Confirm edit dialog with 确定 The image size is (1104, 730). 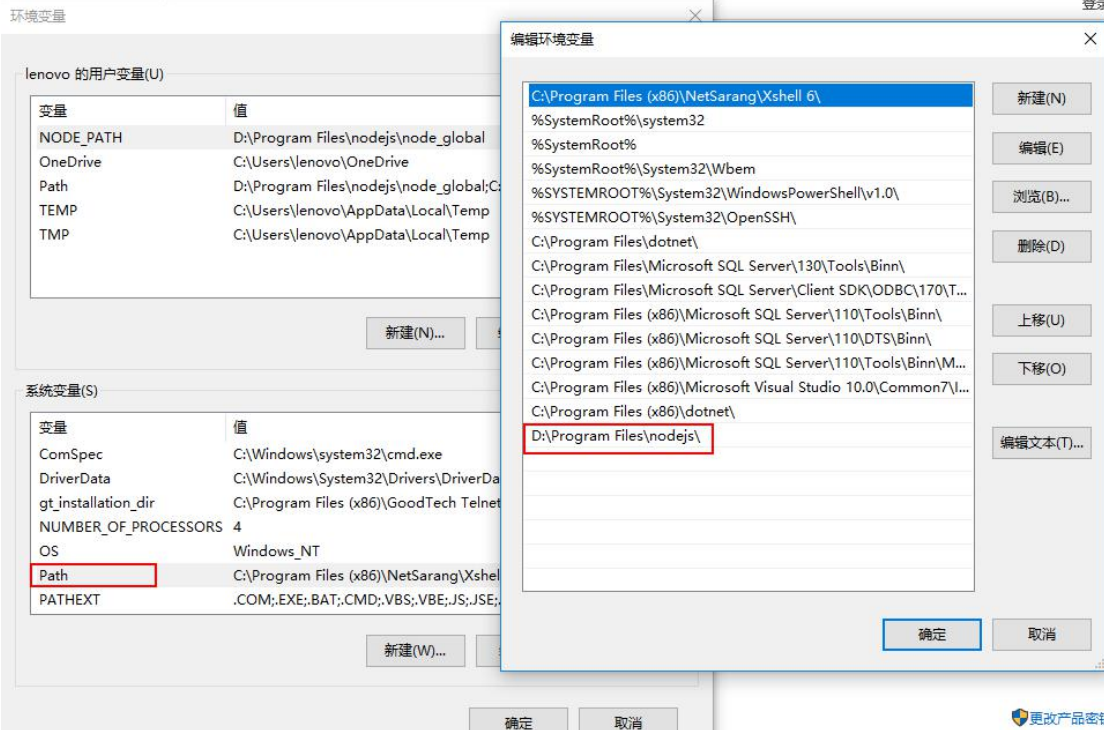pos(932,634)
